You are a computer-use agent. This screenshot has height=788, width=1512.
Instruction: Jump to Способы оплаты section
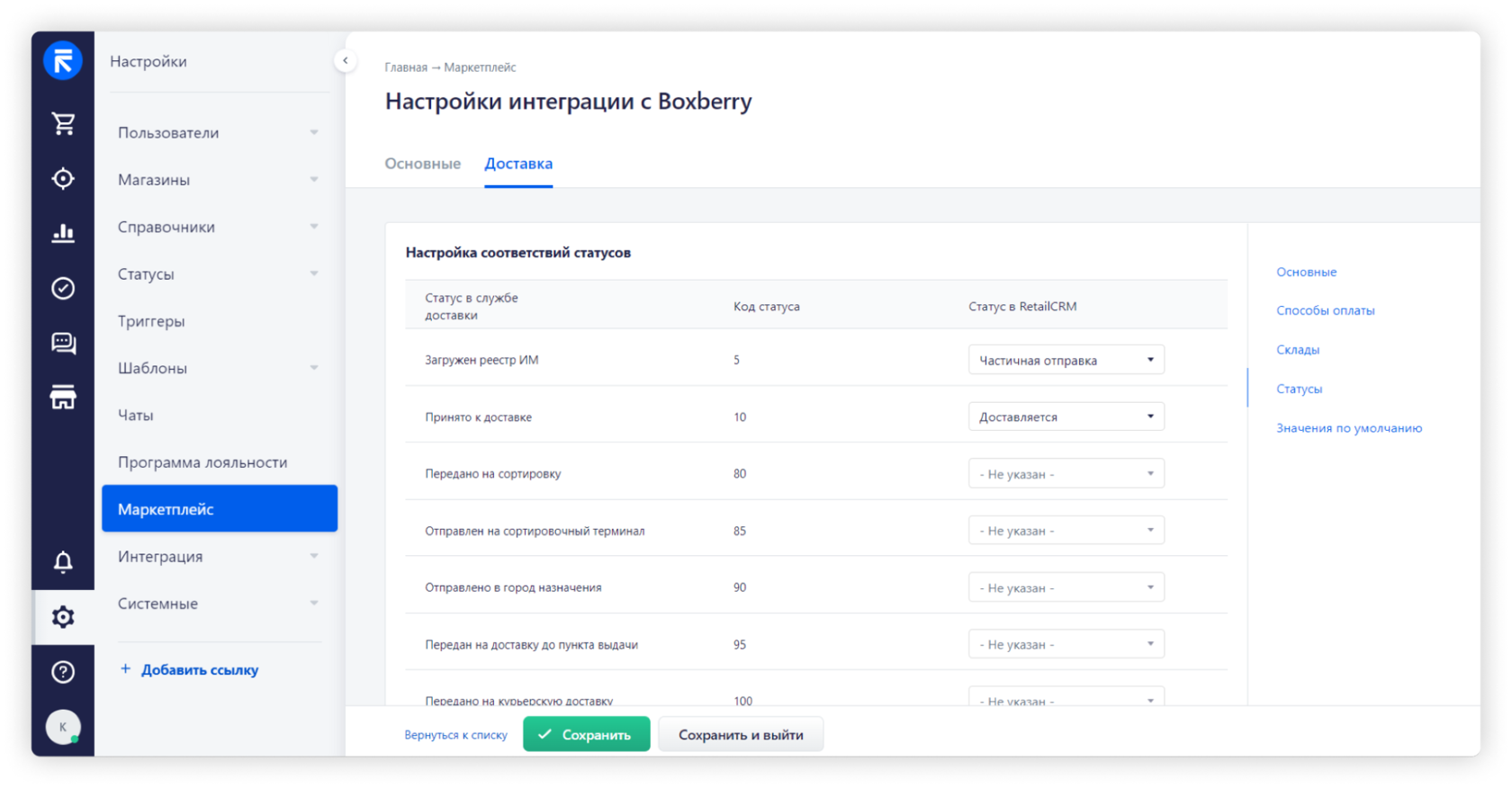click(1325, 310)
